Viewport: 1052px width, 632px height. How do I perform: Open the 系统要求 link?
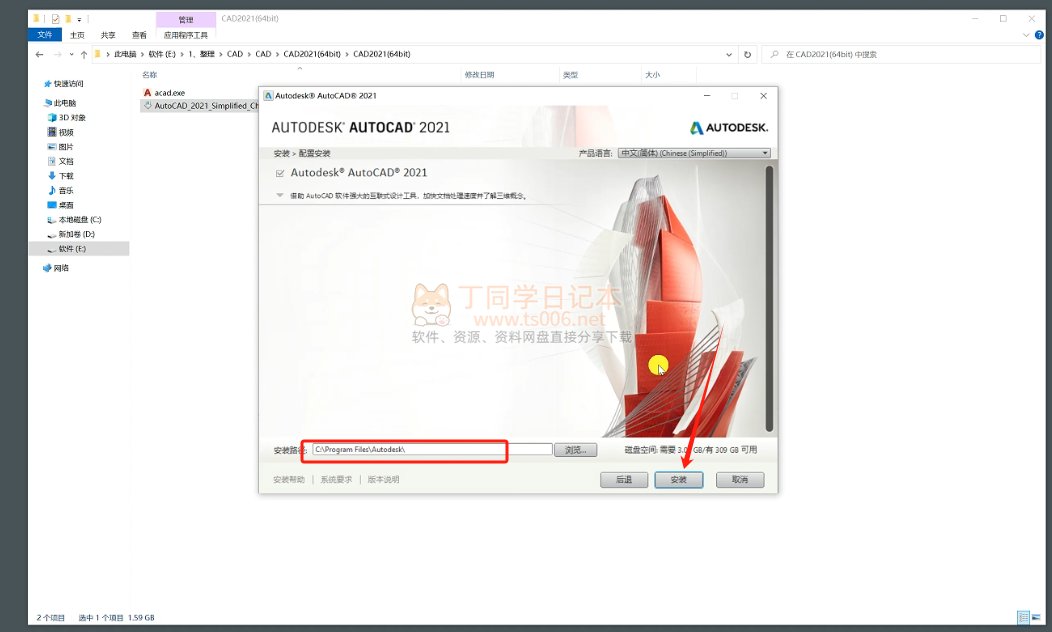point(336,480)
